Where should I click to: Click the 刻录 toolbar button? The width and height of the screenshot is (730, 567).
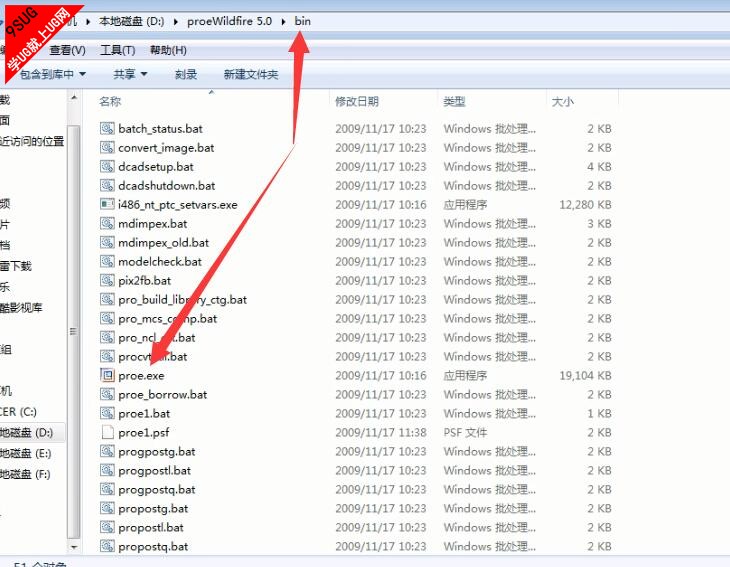pyautogui.click(x=186, y=74)
